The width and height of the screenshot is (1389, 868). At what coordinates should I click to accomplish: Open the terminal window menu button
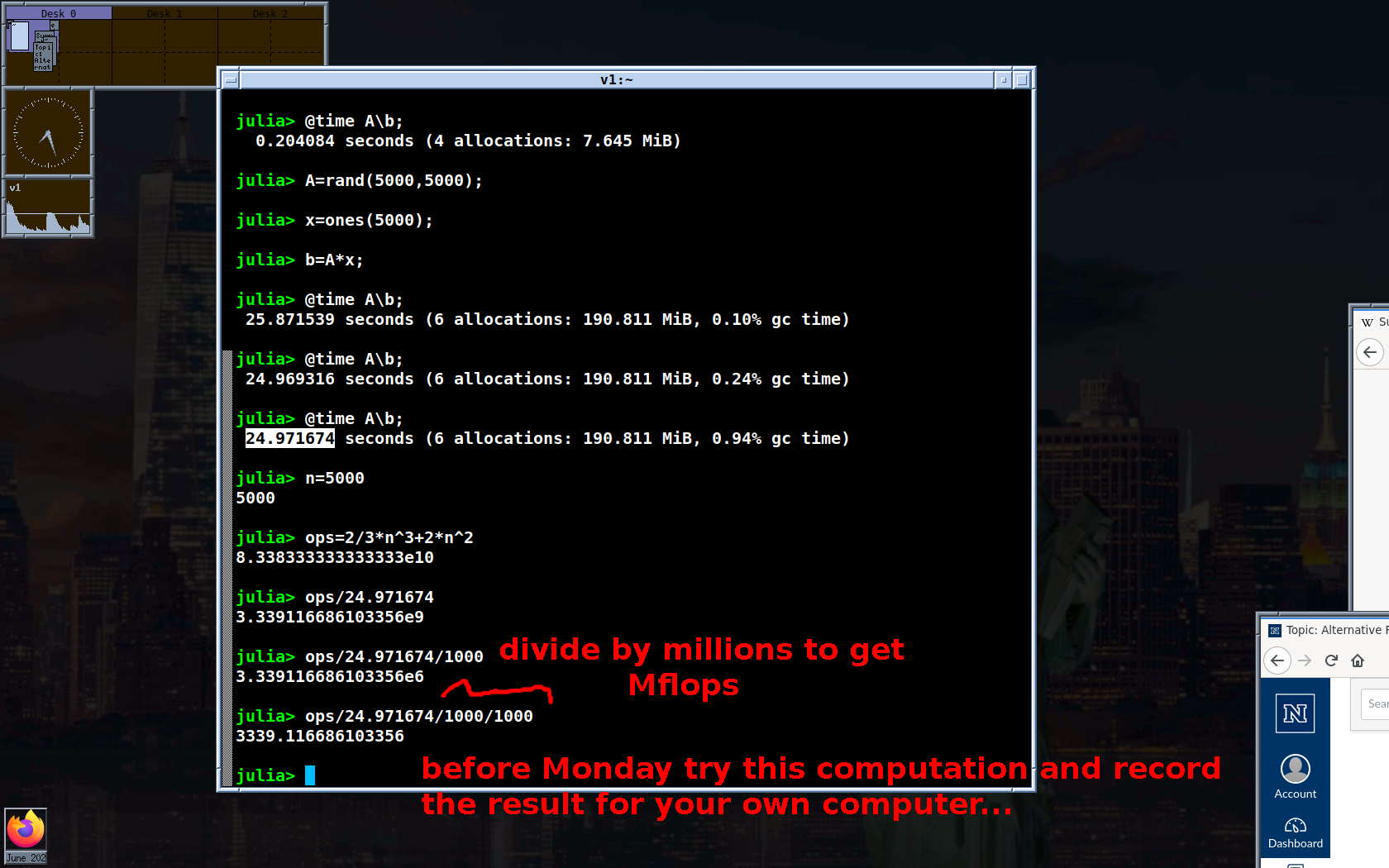click(231, 80)
